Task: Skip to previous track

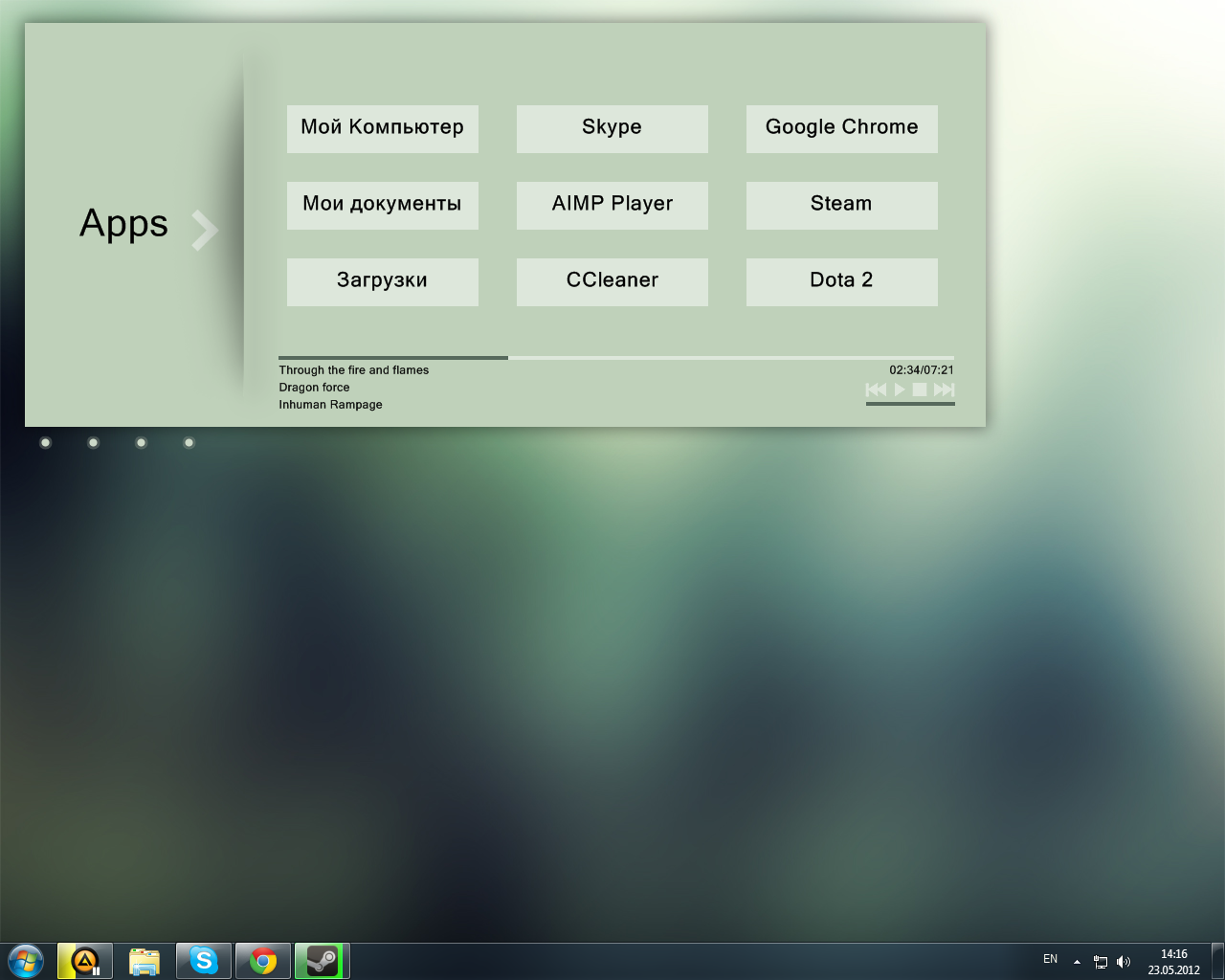Action: [876, 390]
